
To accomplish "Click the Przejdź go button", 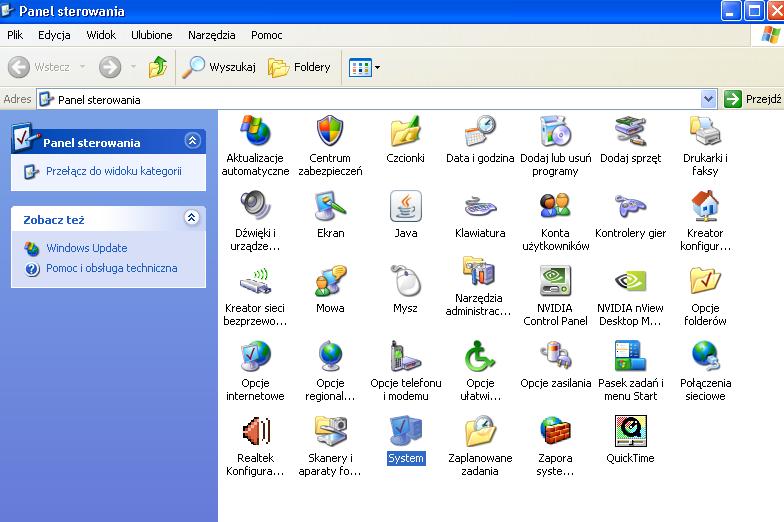I will 753,99.
